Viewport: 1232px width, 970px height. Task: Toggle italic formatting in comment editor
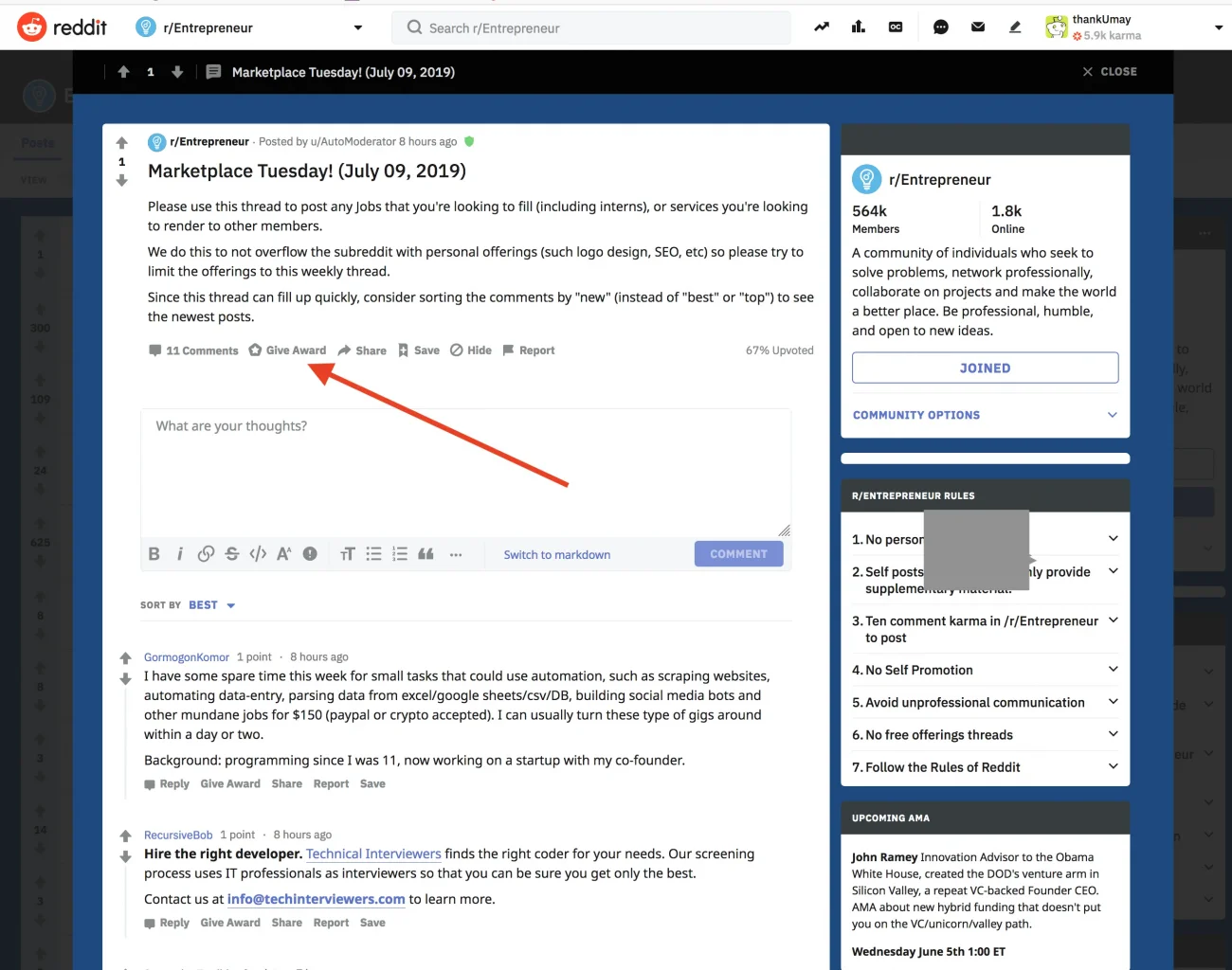pyautogui.click(x=180, y=554)
